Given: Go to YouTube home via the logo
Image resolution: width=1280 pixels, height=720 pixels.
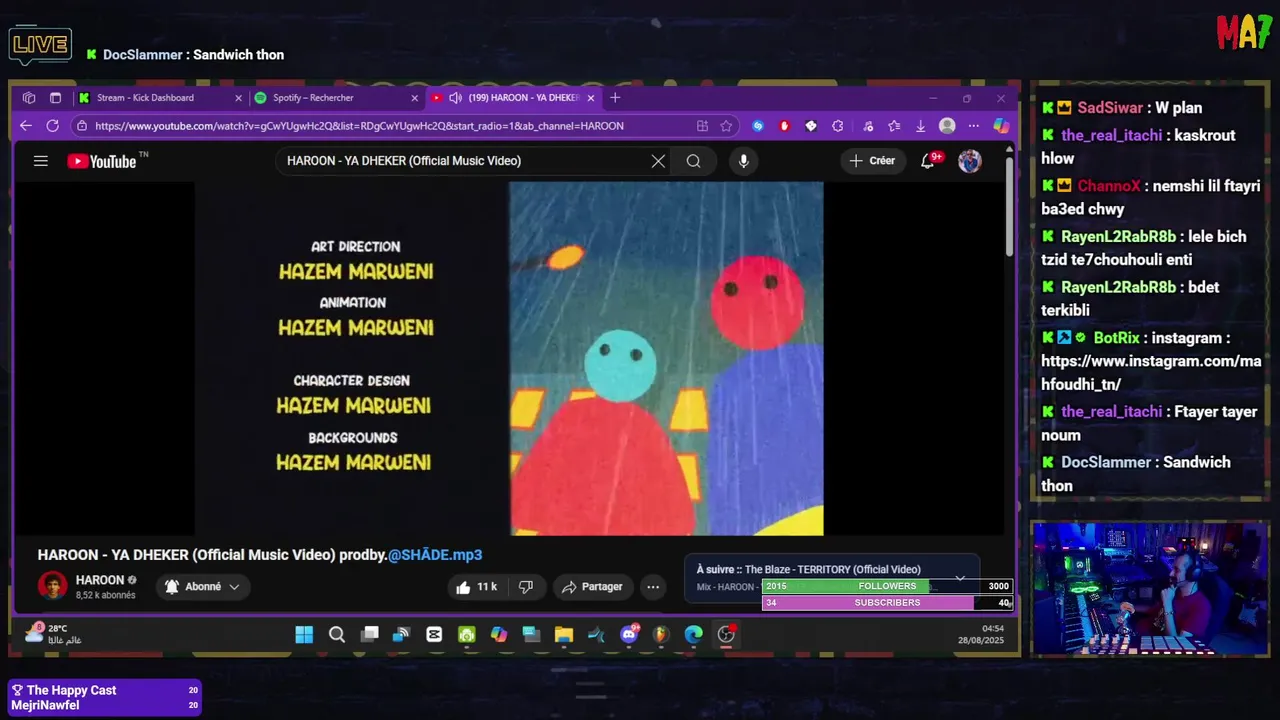Looking at the screenshot, I should point(102,161).
